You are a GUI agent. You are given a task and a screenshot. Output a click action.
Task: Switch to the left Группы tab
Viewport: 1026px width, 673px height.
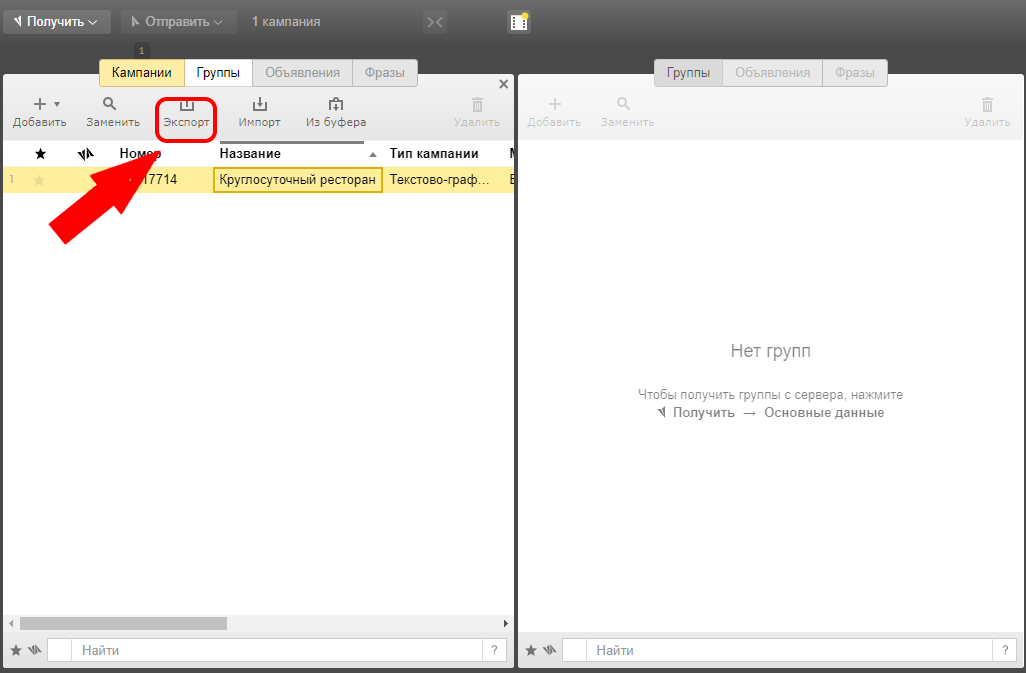[x=218, y=73]
